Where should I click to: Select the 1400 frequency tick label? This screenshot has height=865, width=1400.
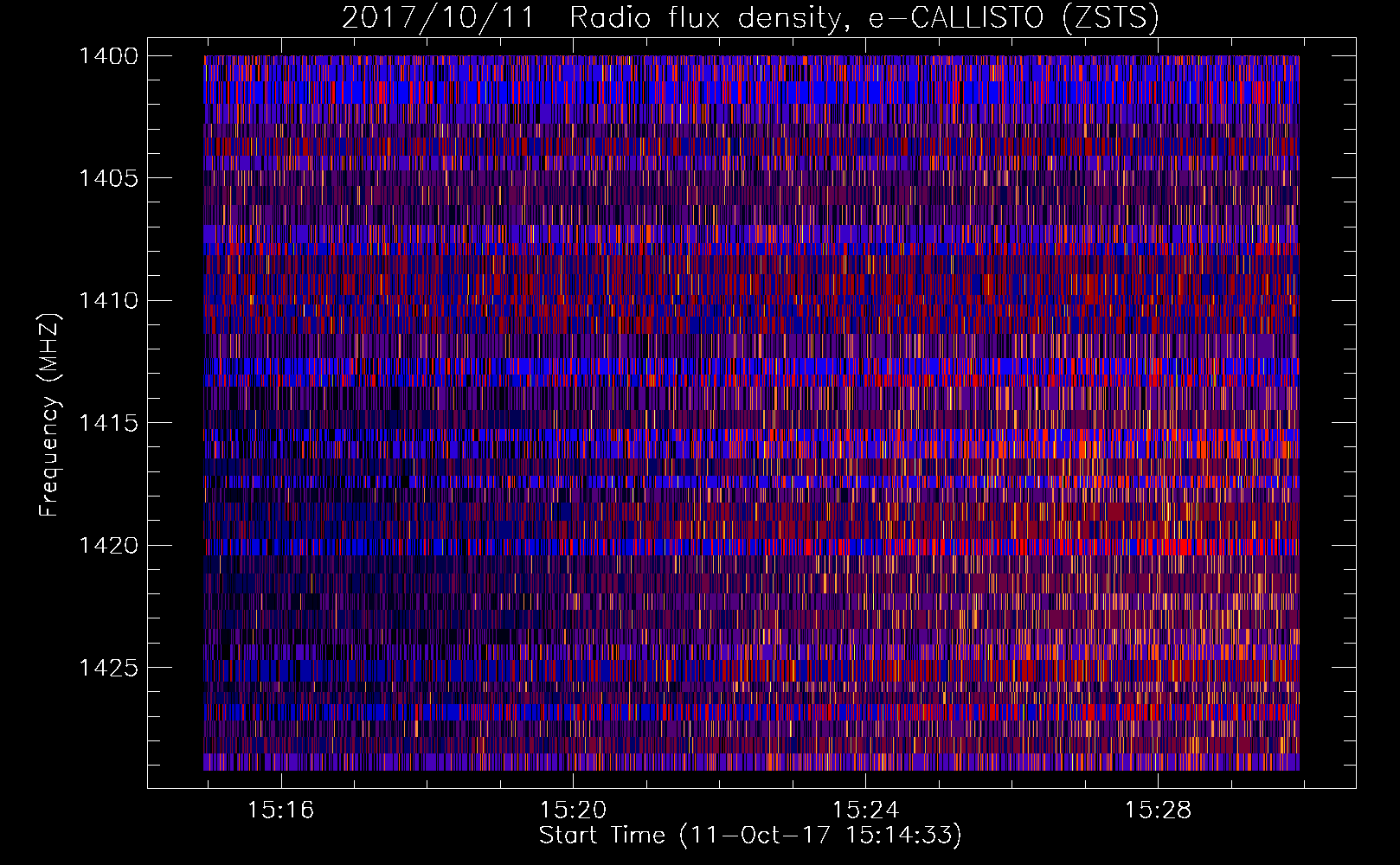coord(108,56)
